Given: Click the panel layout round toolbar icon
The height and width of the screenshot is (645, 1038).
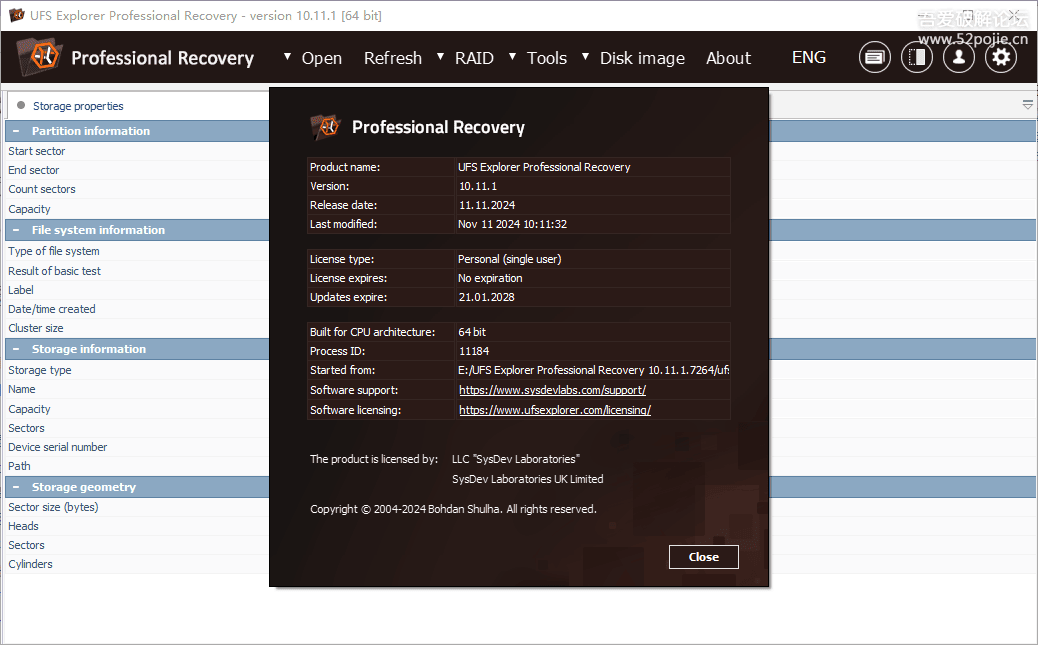Looking at the screenshot, I should (917, 58).
